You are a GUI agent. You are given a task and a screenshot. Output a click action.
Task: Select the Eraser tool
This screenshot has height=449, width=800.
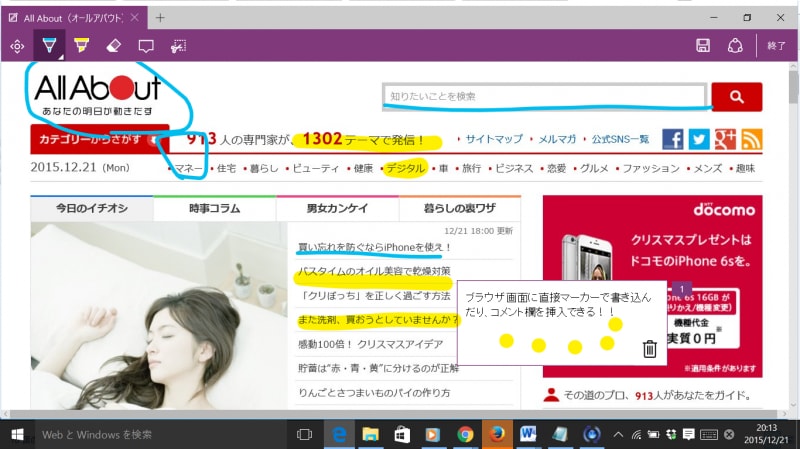tap(113, 45)
